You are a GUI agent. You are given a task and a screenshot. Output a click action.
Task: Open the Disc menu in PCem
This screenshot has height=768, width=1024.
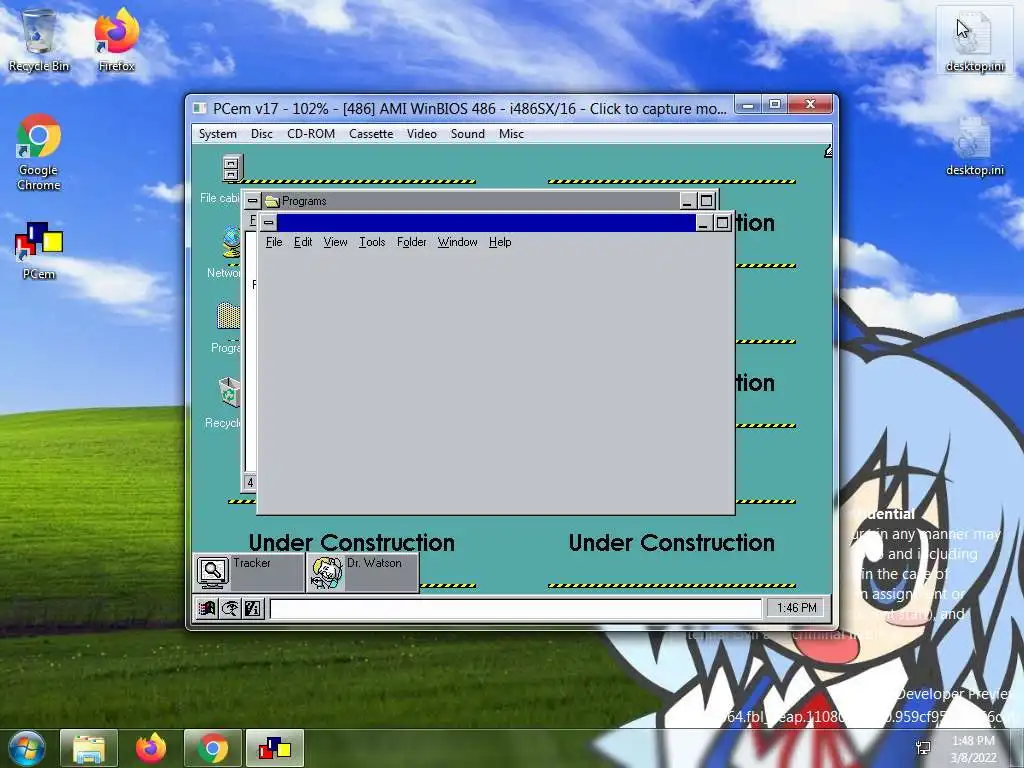[261, 134]
